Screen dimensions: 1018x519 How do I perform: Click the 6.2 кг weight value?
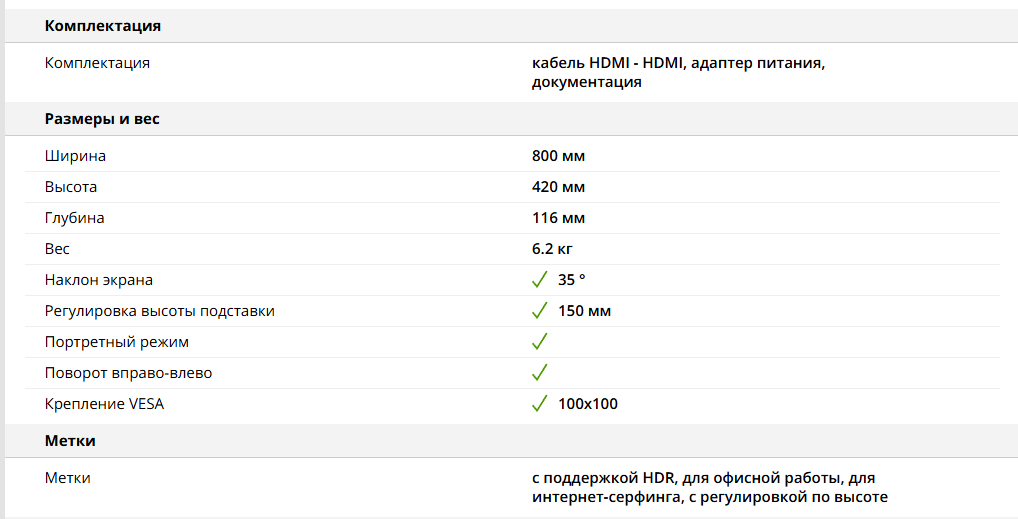552,249
